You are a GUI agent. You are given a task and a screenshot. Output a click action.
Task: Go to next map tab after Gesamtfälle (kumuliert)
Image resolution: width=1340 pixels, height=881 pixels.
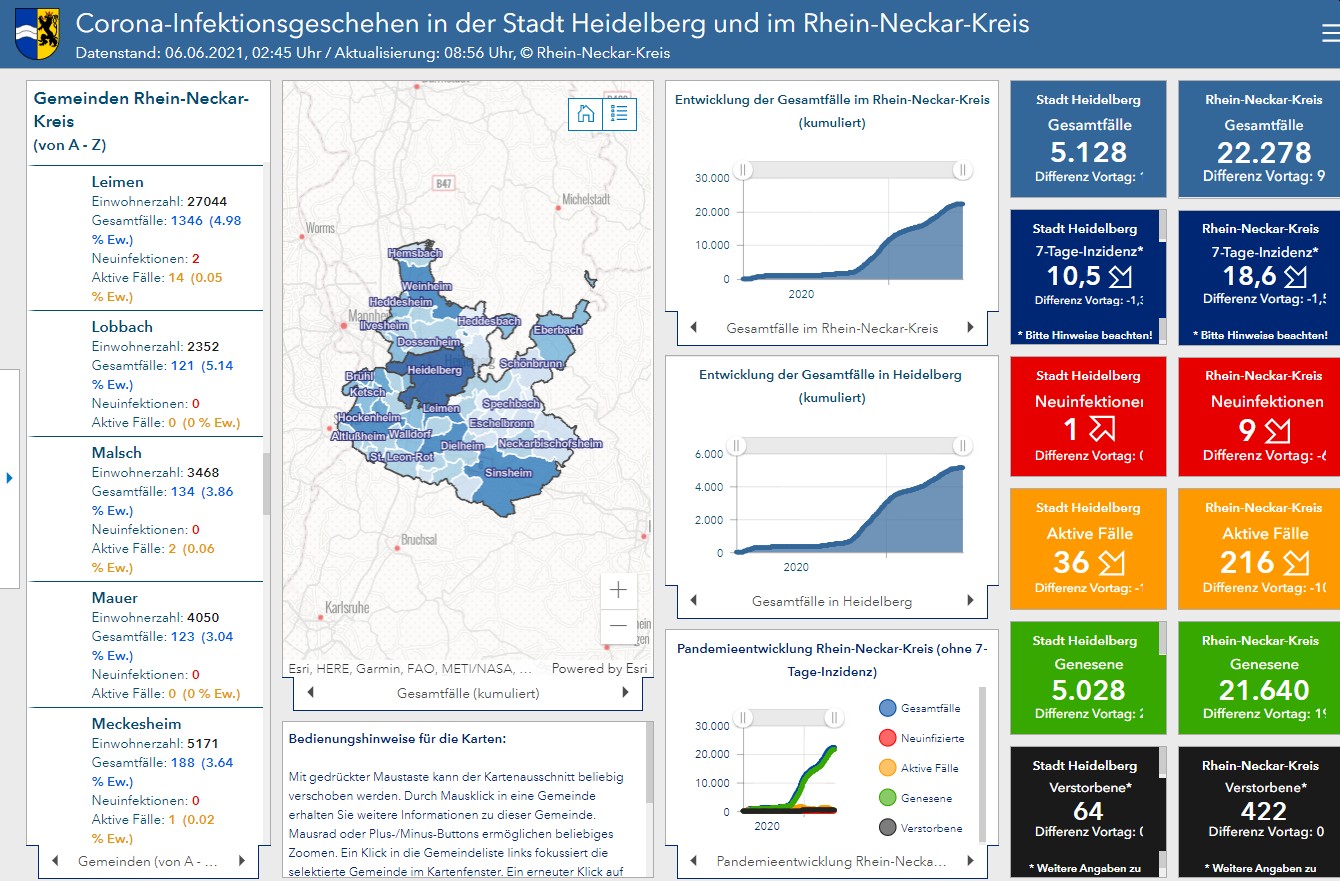[626, 693]
